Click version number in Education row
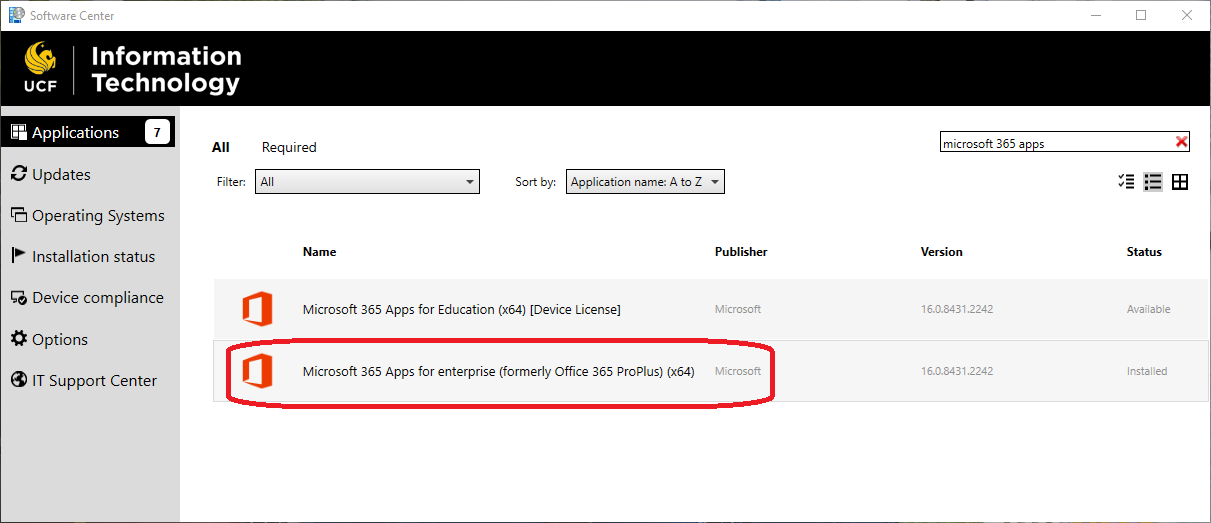 (957, 309)
